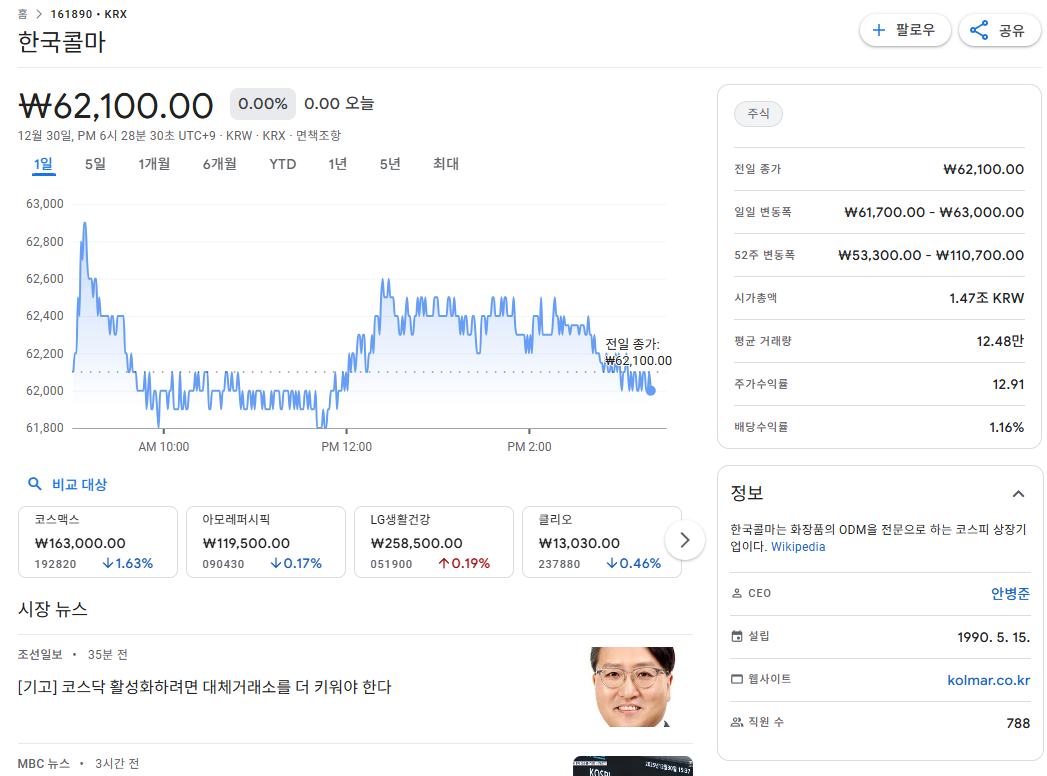Switch chart to 5년 range
This screenshot has width=1047, height=776.
(x=390, y=164)
